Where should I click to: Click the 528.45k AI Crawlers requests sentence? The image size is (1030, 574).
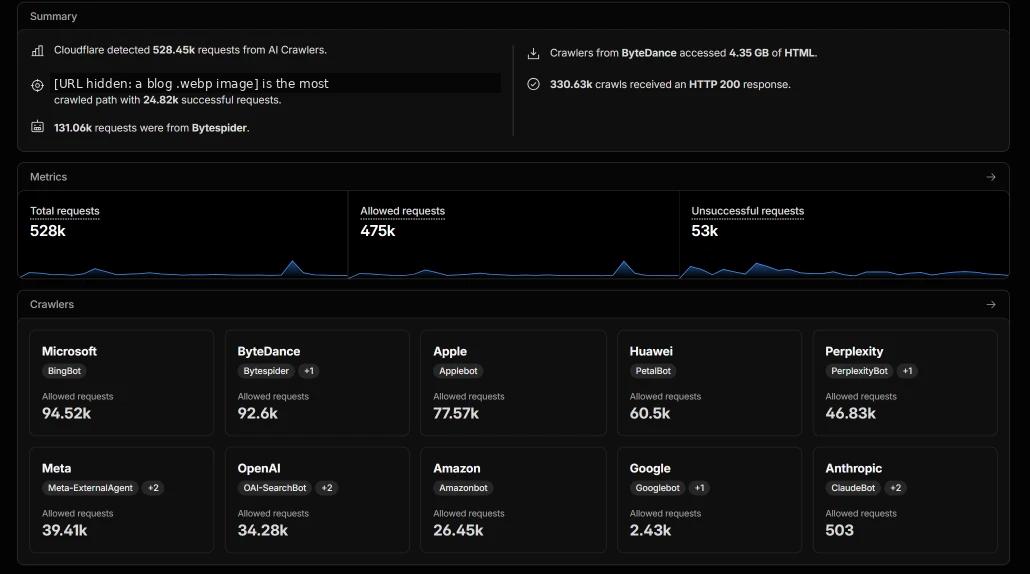(x=190, y=50)
